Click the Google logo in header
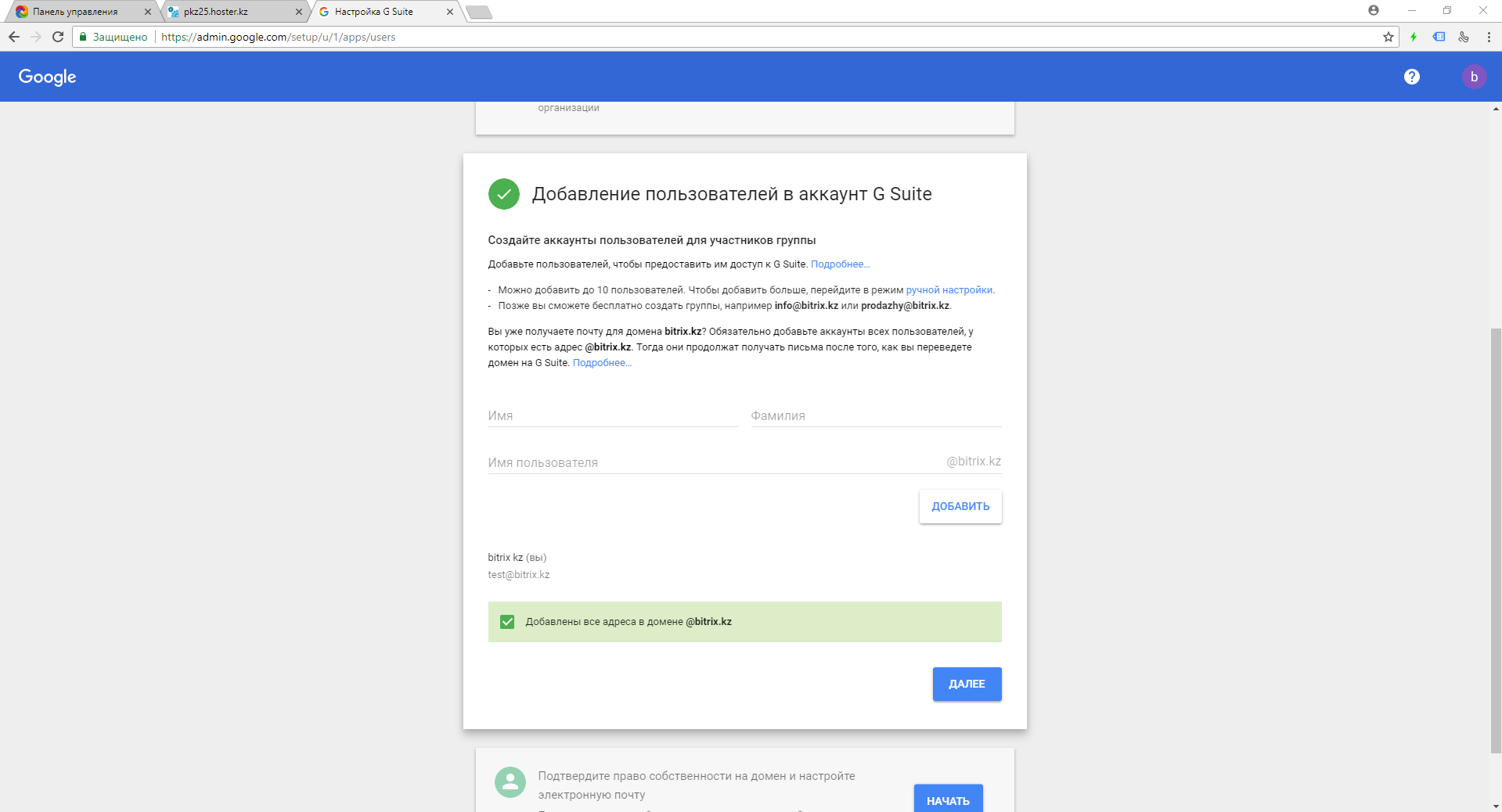1502x812 pixels. [x=48, y=77]
